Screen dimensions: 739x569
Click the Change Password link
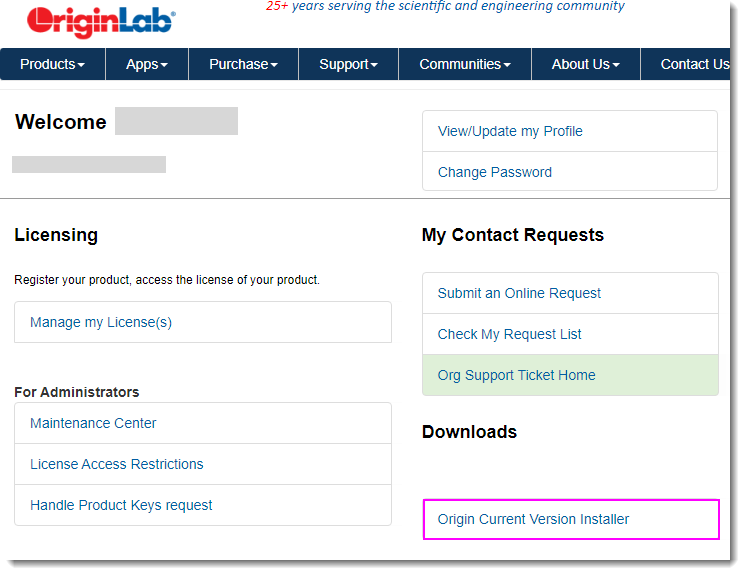pyautogui.click(x=570, y=172)
